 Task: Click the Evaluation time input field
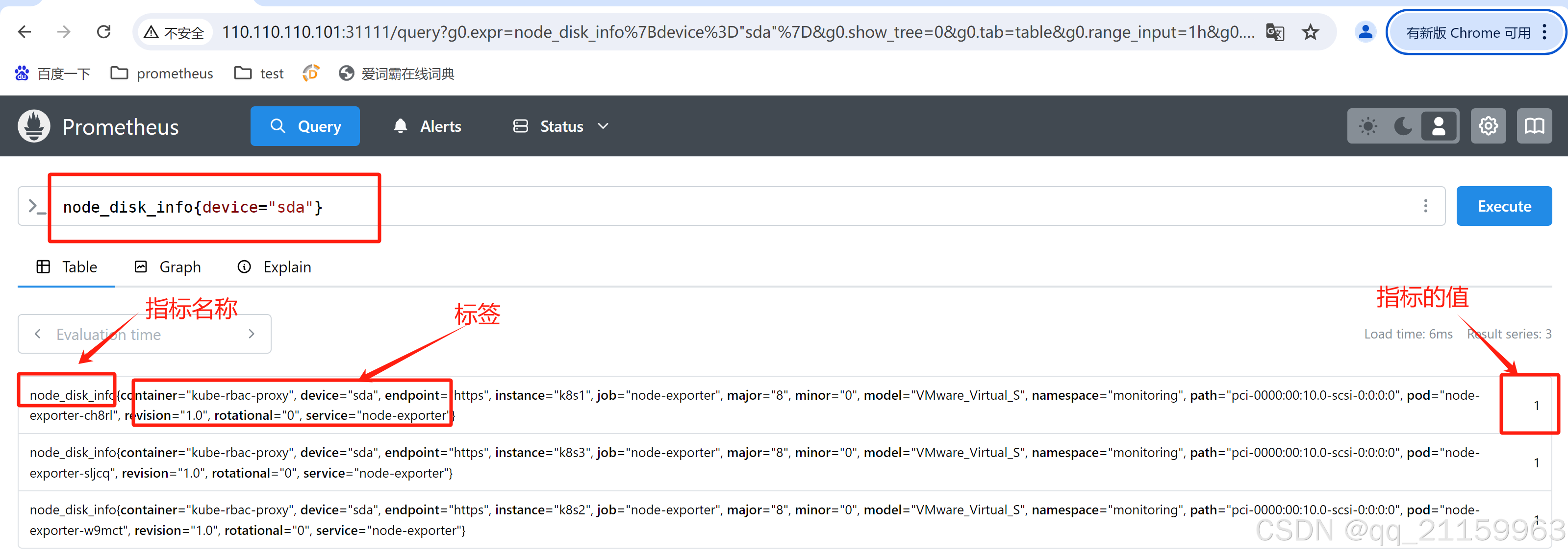click(x=144, y=334)
